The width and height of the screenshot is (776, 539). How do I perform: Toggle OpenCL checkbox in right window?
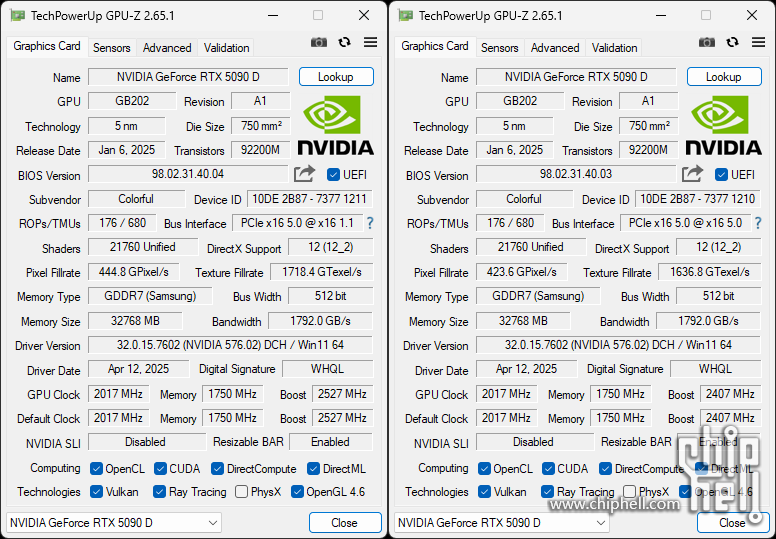click(x=485, y=468)
